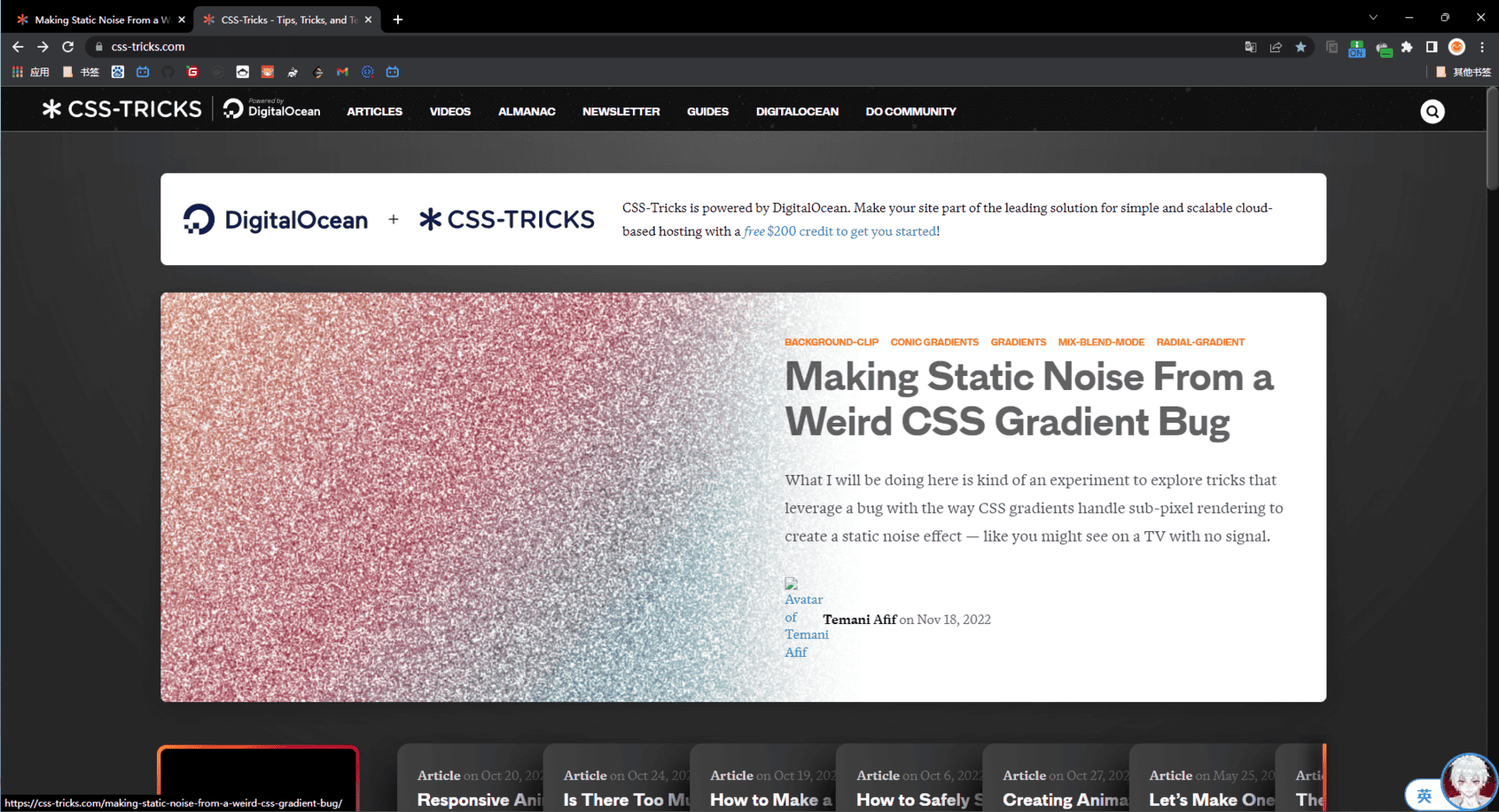
Task: Click the Share this page icon
Action: click(1275, 47)
